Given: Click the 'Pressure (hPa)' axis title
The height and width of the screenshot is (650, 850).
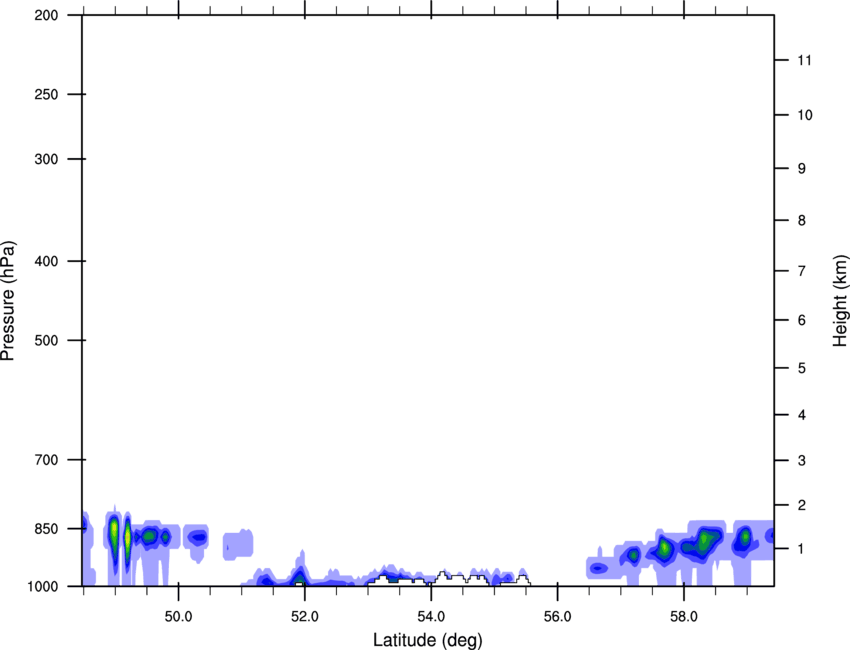Looking at the screenshot, I should 8,301.
